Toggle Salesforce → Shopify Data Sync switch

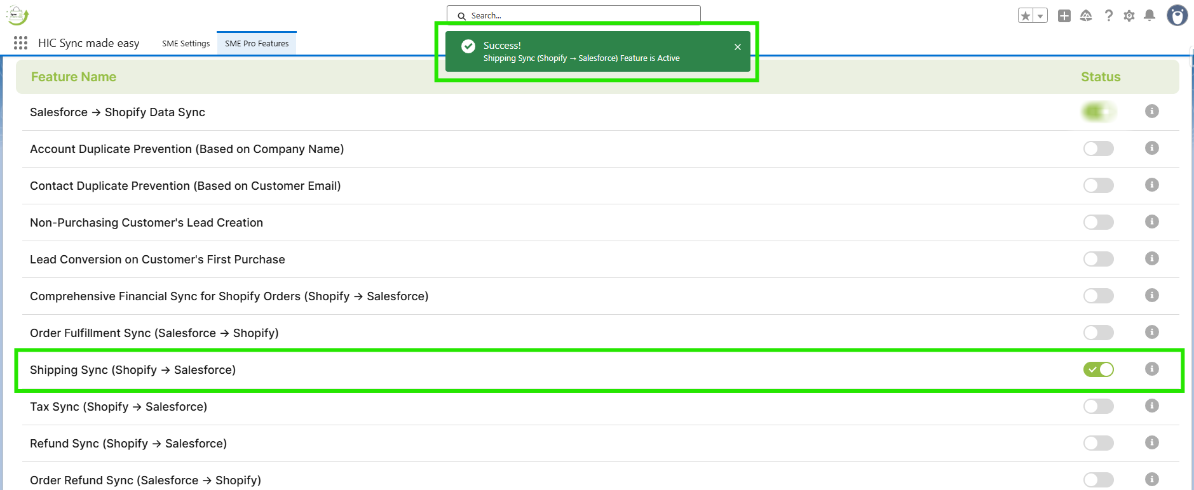click(x=1098, y=112)
